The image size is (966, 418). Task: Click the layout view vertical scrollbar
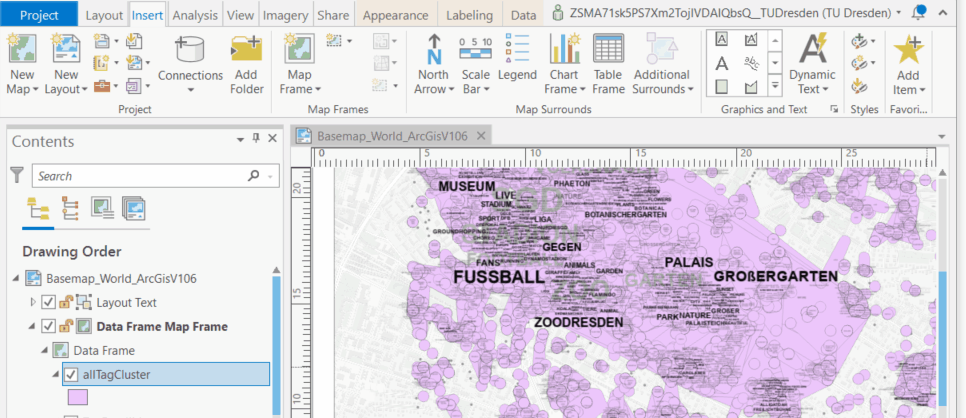click(942, 336)
